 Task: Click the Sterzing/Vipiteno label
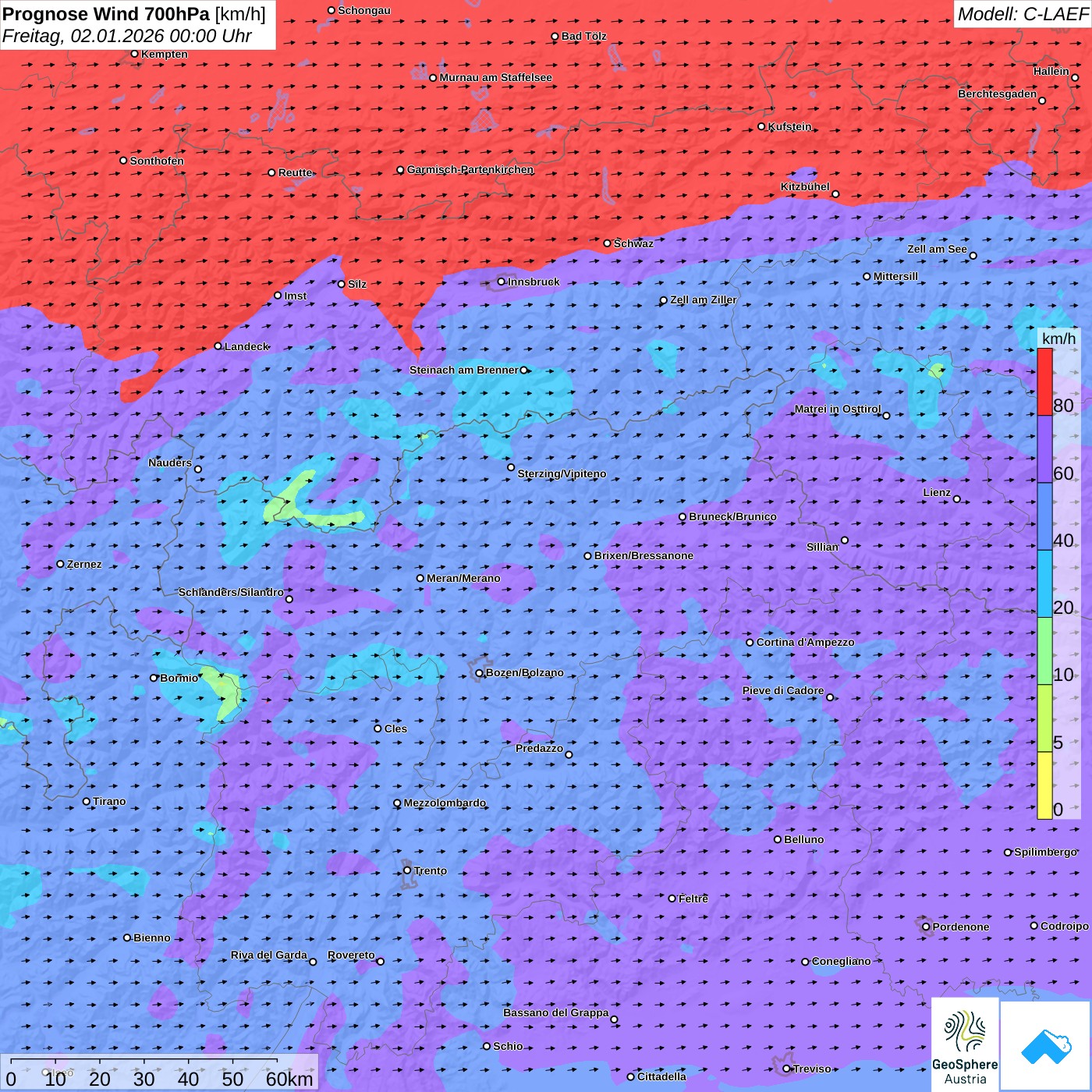(562, 473)
